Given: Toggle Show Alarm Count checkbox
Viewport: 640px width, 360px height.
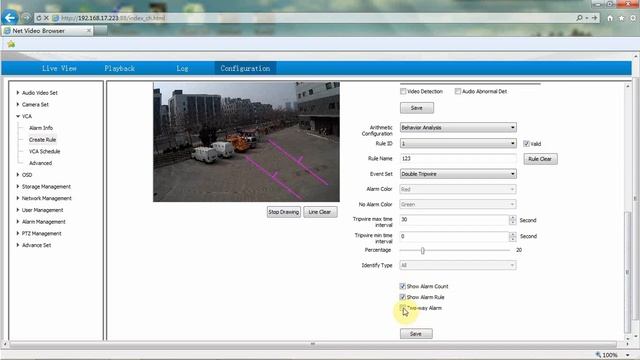Looking at the screenshot, I should 402,286.
